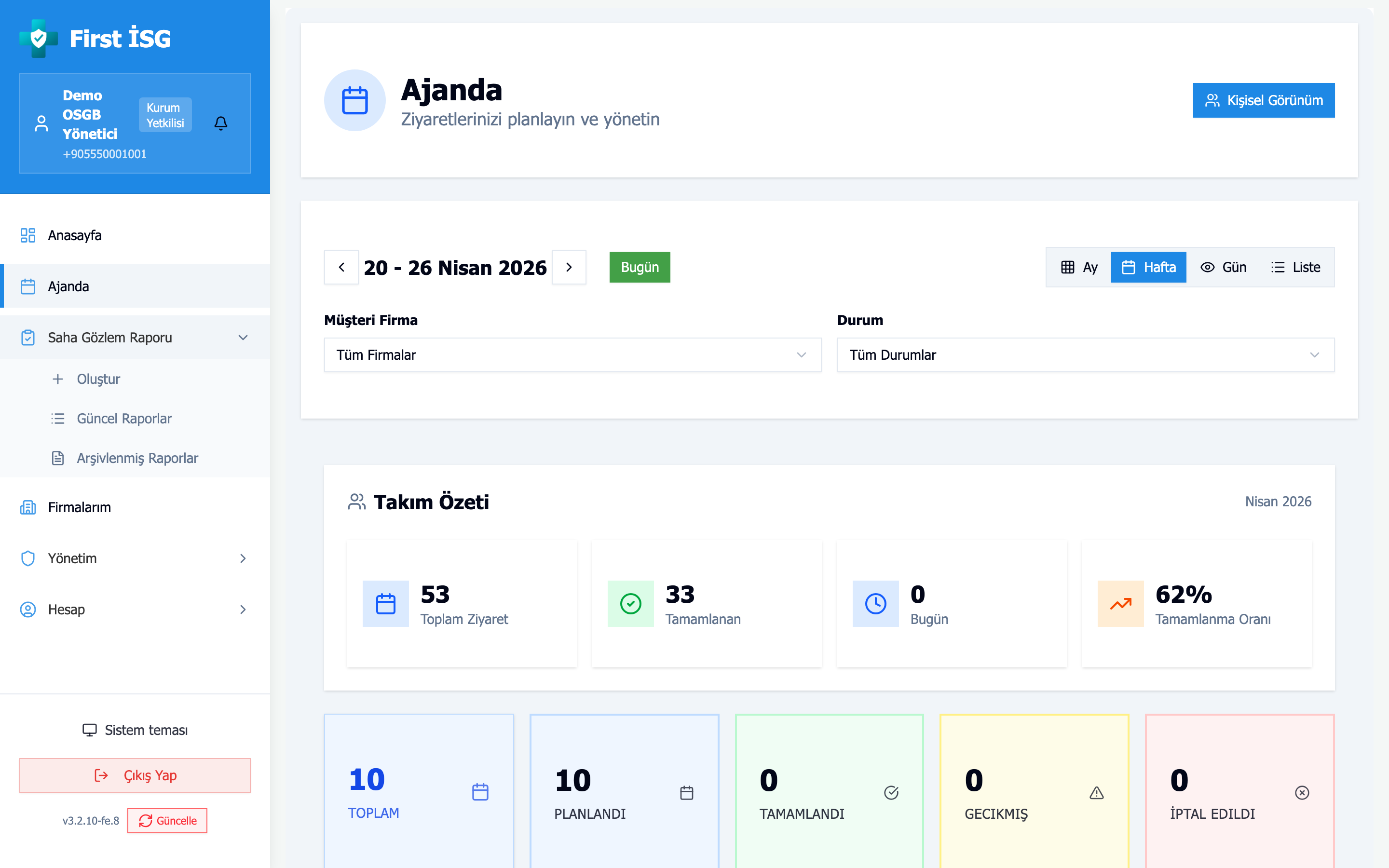Open the Tüm Durumlar status dropdown

(1085, 355)
